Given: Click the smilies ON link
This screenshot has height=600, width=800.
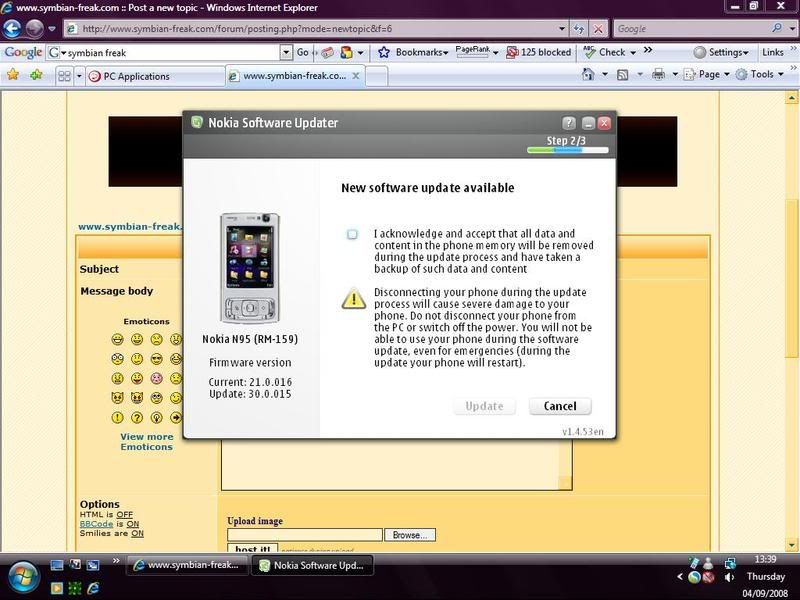Looking at the screenshot, I should (137, 534).
